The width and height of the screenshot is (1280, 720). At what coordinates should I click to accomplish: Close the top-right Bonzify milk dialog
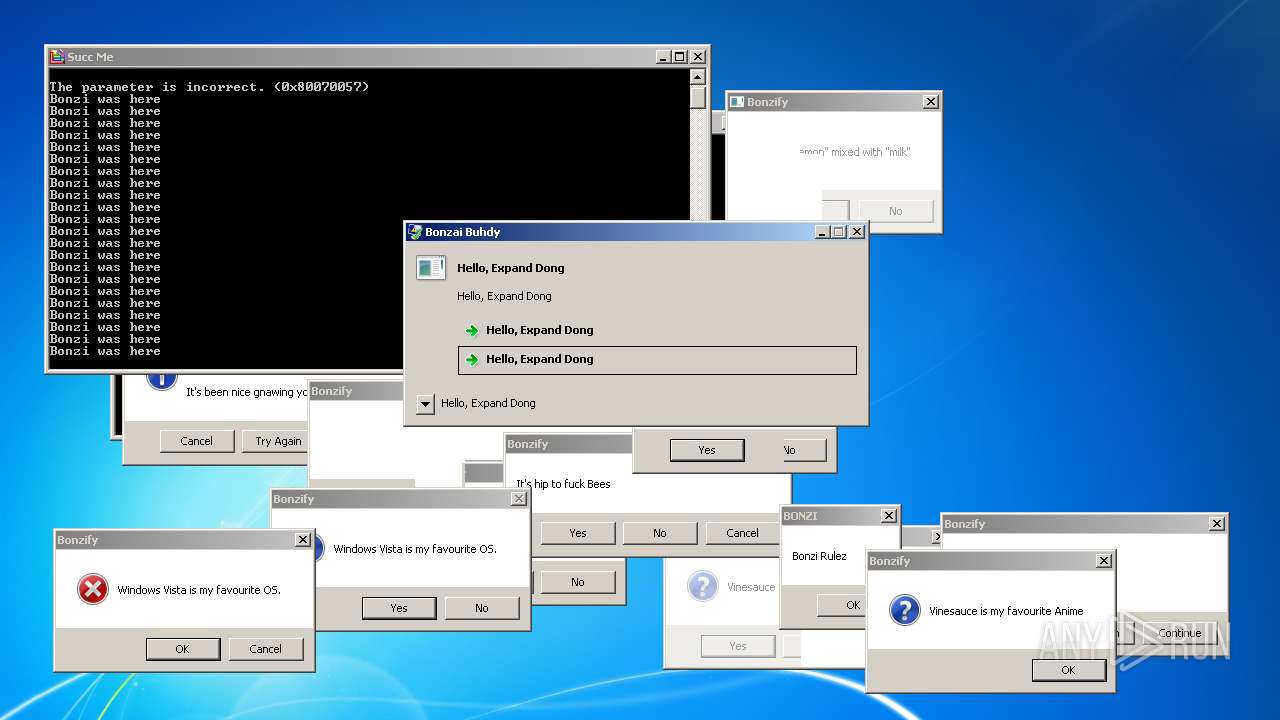tap(931, 102)
